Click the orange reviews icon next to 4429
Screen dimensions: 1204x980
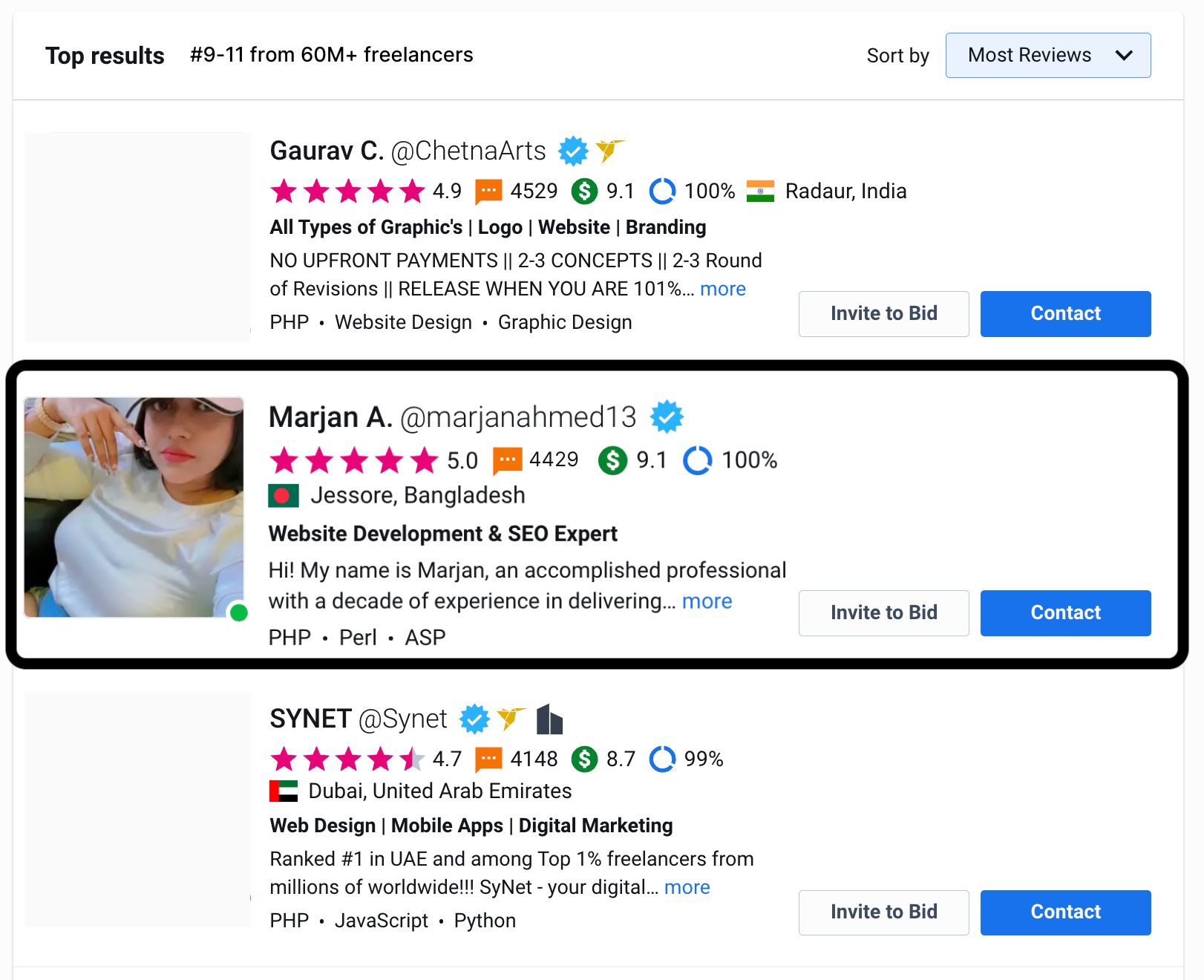(x=508, y=460)
